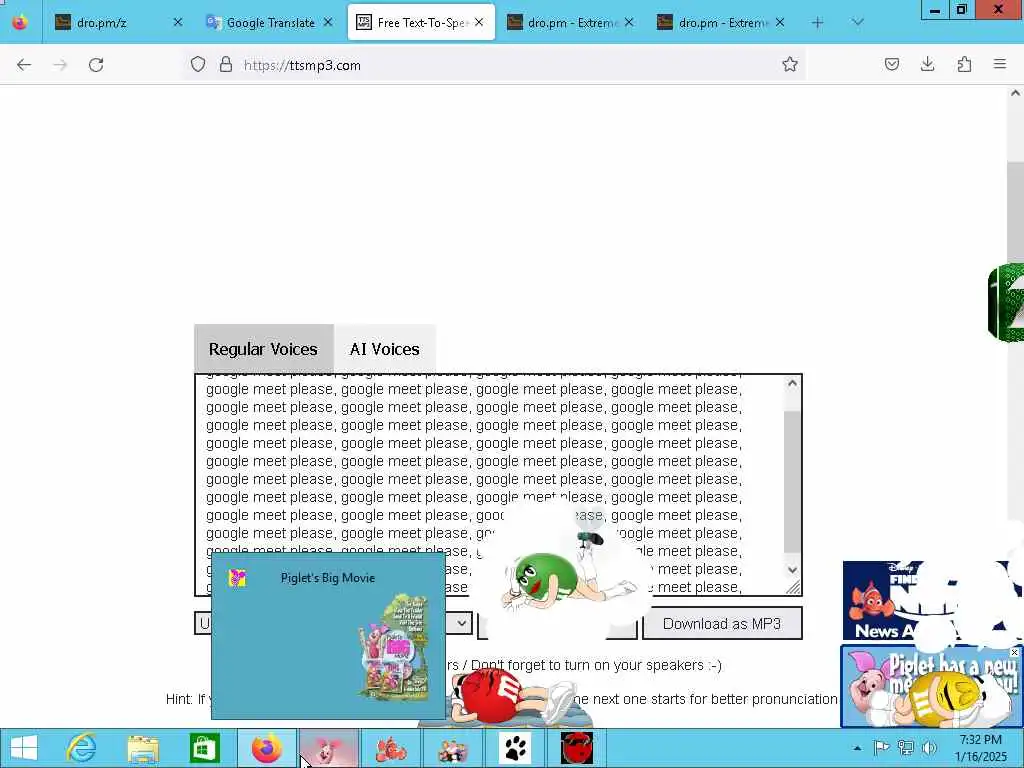Bookmark this page with the star
This screenshot has height=768, width=1024.
coord(790,65)
